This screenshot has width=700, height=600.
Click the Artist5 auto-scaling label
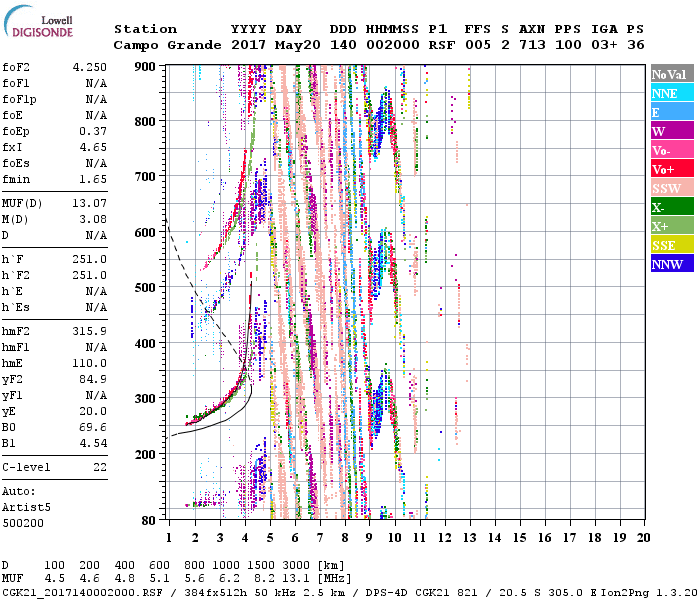(26, 508)
